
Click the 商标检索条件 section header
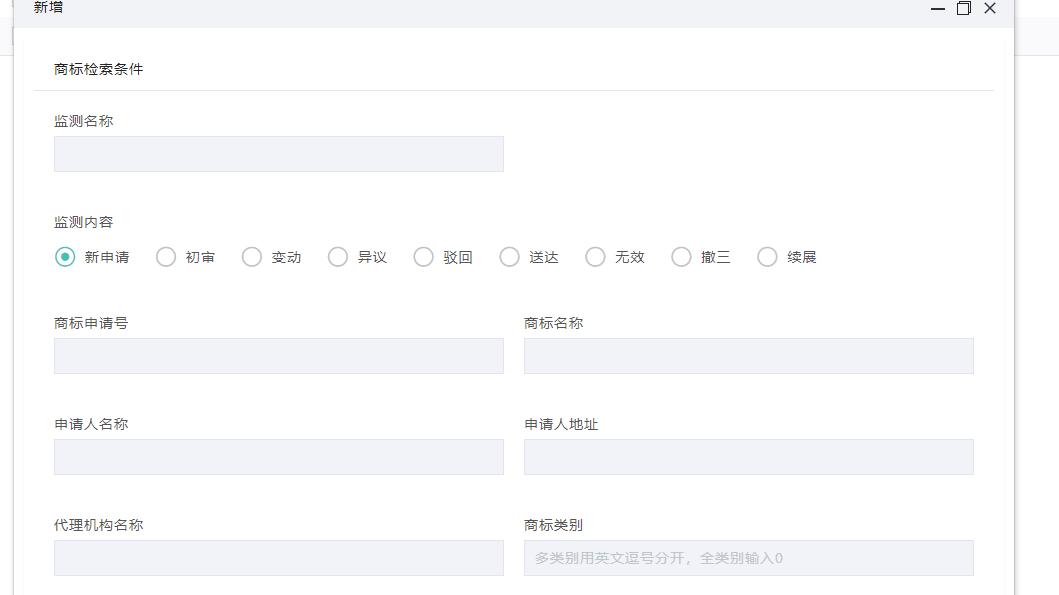point(99,69)
